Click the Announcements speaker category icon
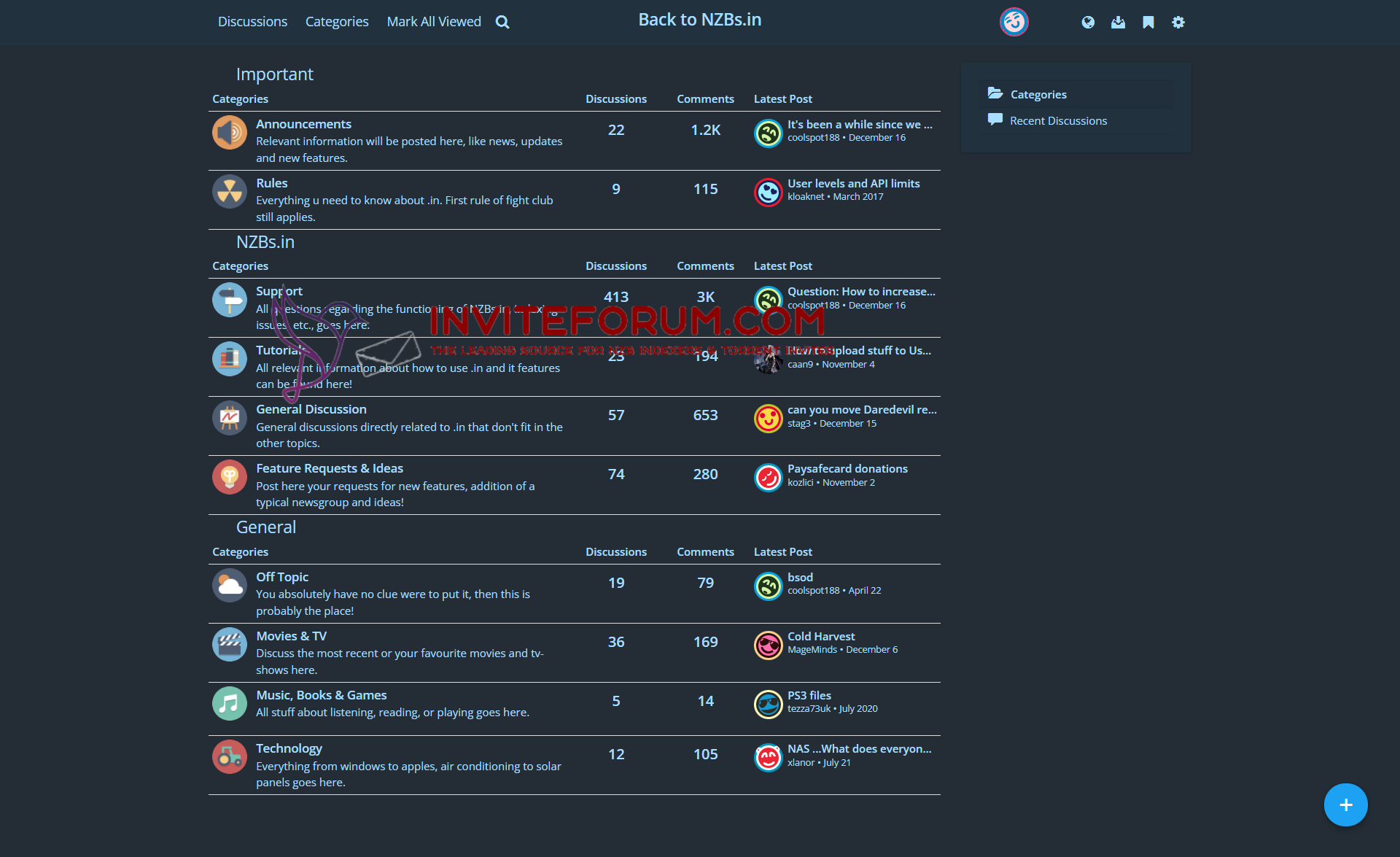This screenshot has width=1400, height=857. (x=229, y=133)
